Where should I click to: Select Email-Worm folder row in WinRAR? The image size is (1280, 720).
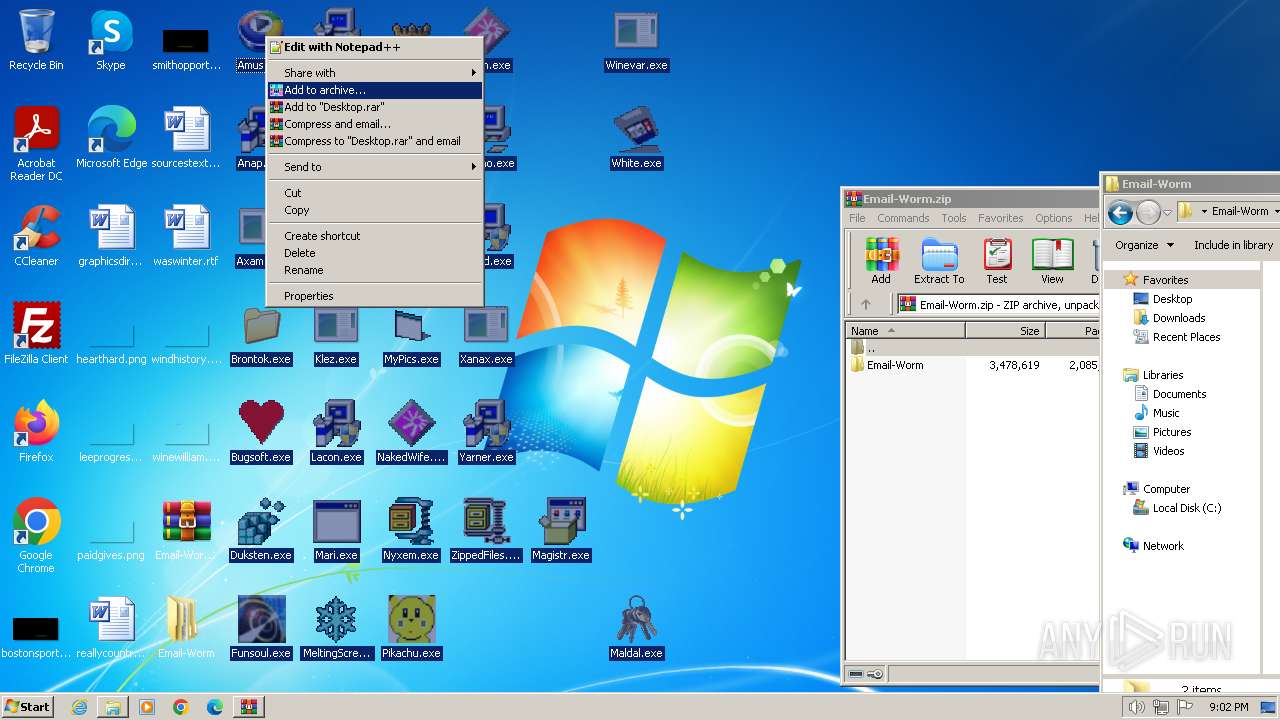[x=973, y=365]
